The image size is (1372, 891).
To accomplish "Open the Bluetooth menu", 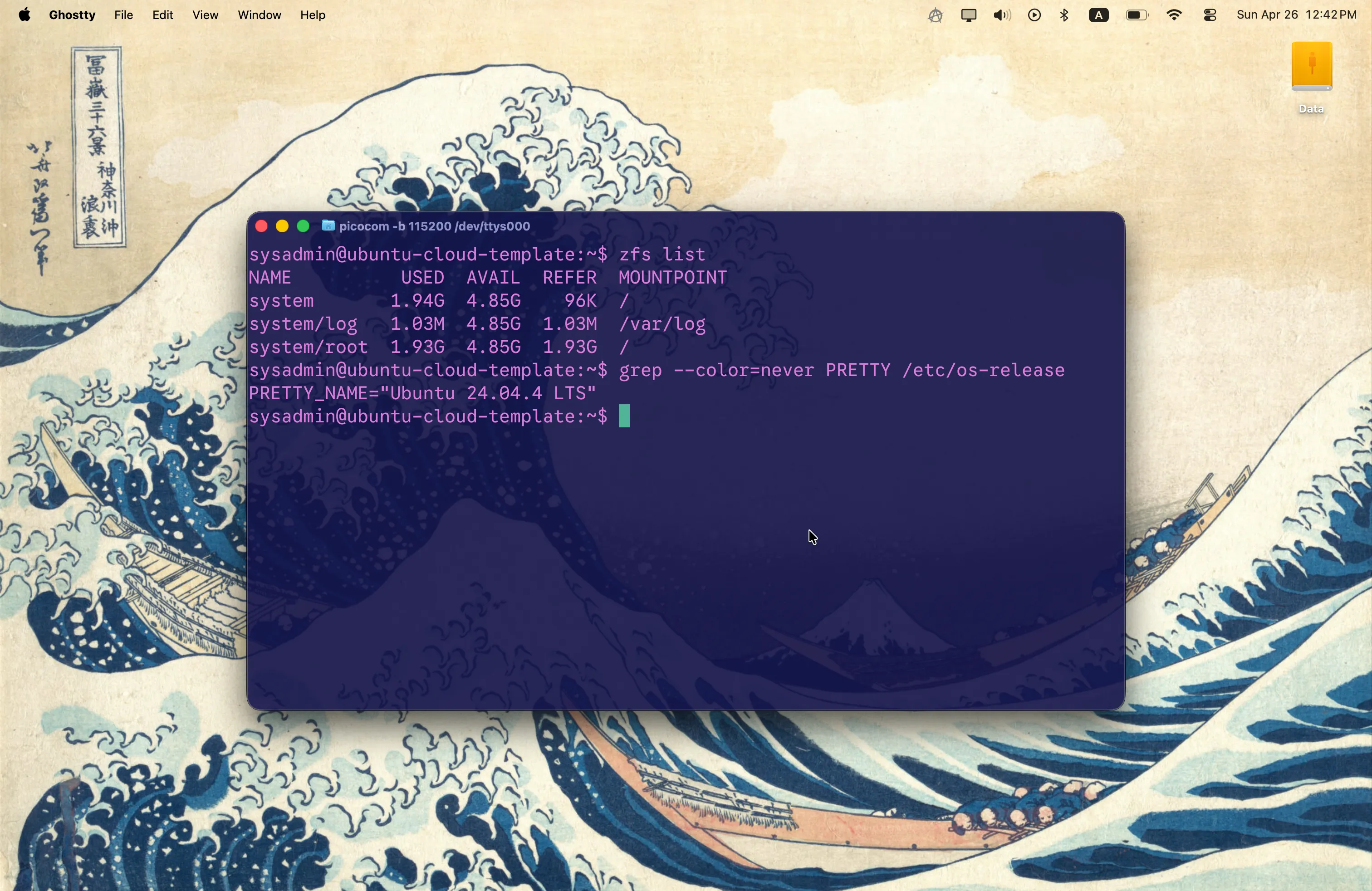I will point(1064,15).
